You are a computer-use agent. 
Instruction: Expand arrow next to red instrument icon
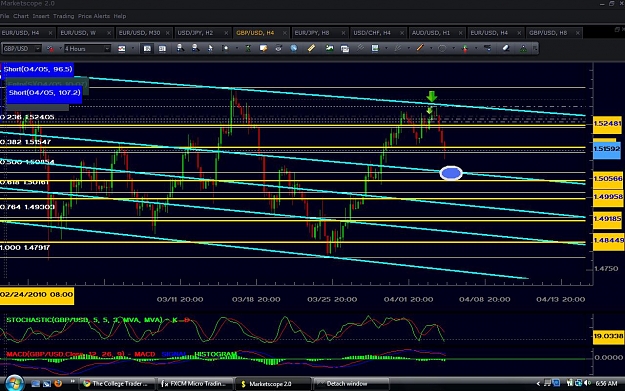click(x=60, y=48)
